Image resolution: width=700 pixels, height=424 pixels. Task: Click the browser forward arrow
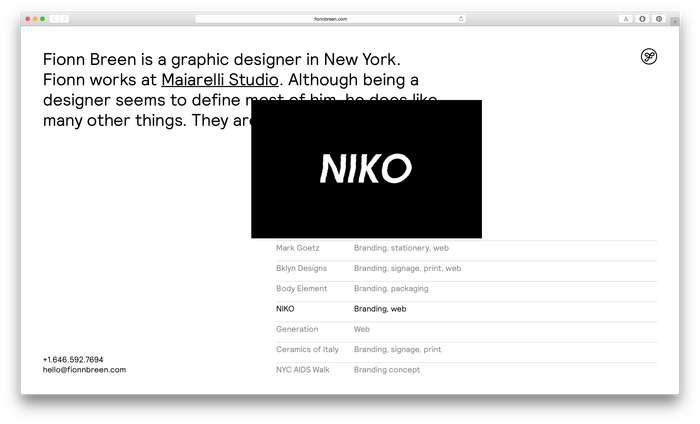(x=64, y=19)
